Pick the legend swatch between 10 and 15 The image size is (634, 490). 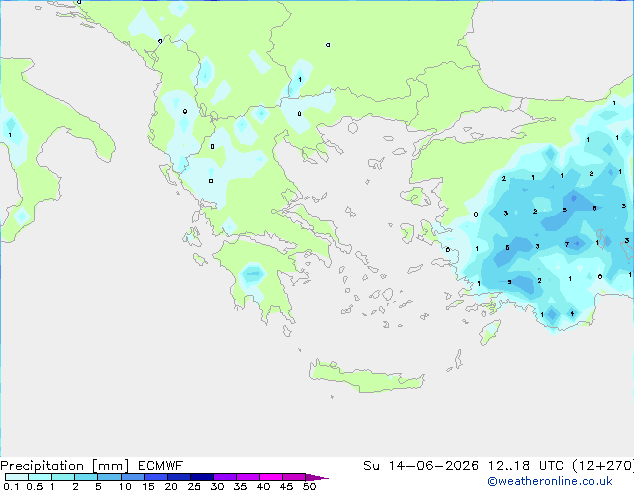pos(132,477)
